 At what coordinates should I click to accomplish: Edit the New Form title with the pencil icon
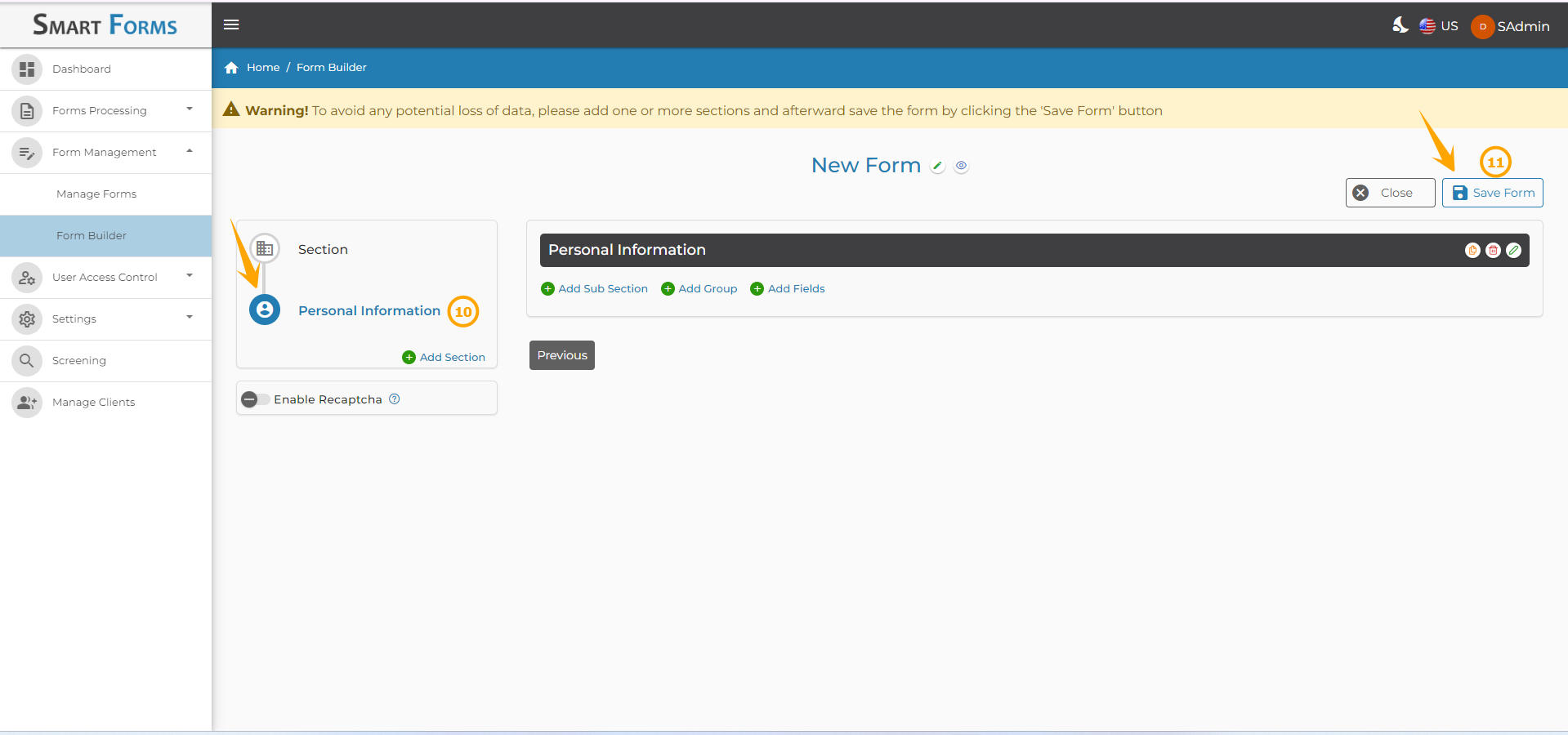coord(938,166)
